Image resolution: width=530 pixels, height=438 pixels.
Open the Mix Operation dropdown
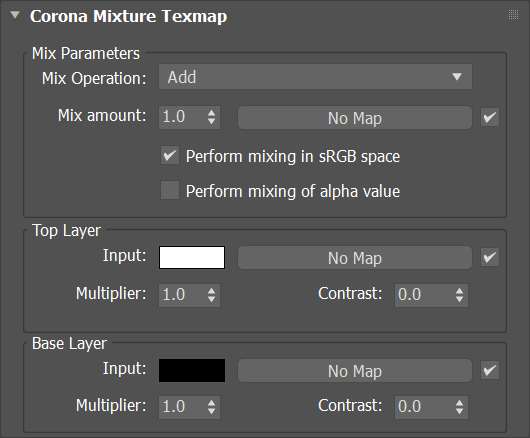coord(315,77)
